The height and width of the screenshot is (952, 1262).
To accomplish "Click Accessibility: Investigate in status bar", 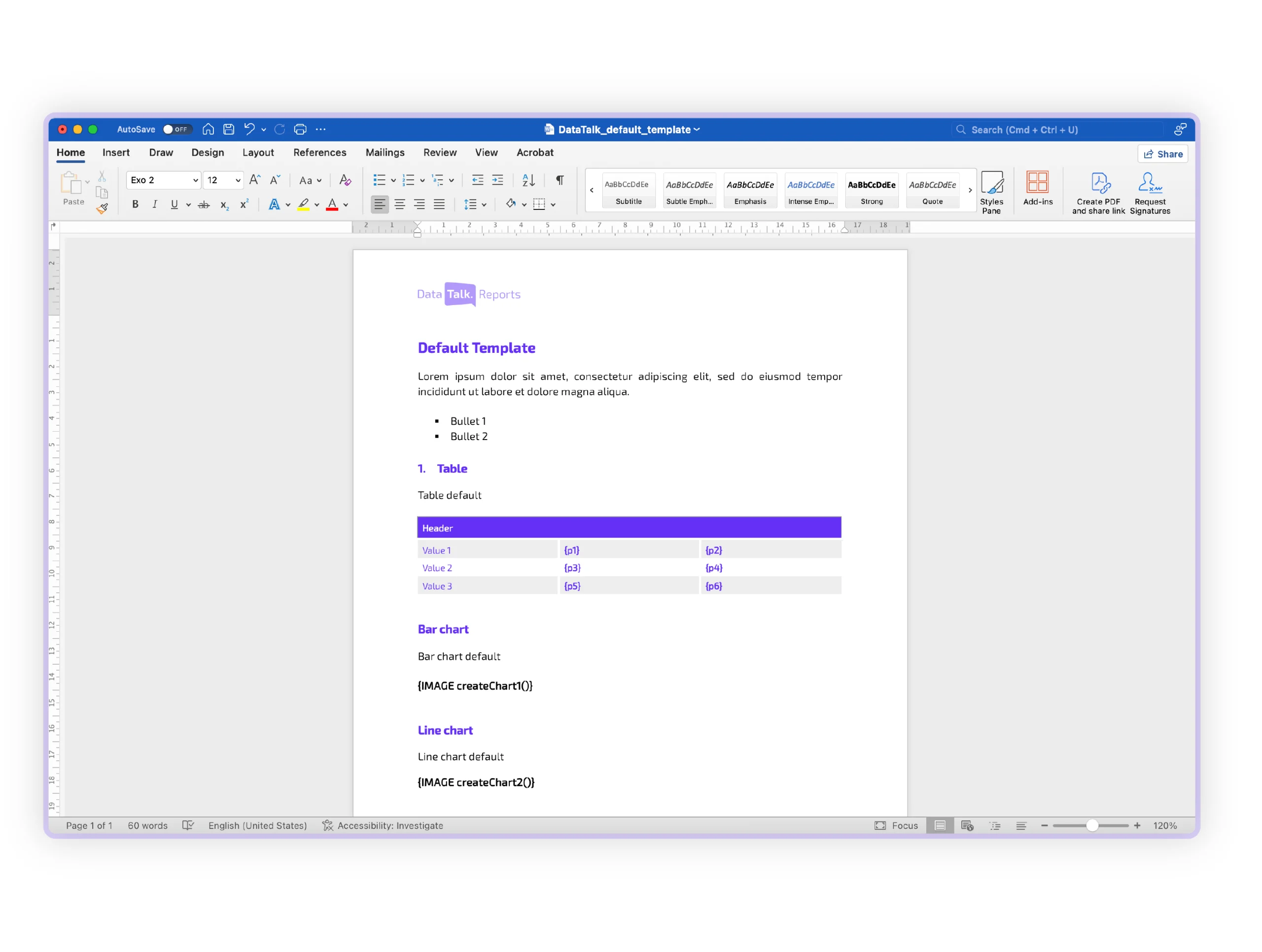I will click(x=383, y=825).
